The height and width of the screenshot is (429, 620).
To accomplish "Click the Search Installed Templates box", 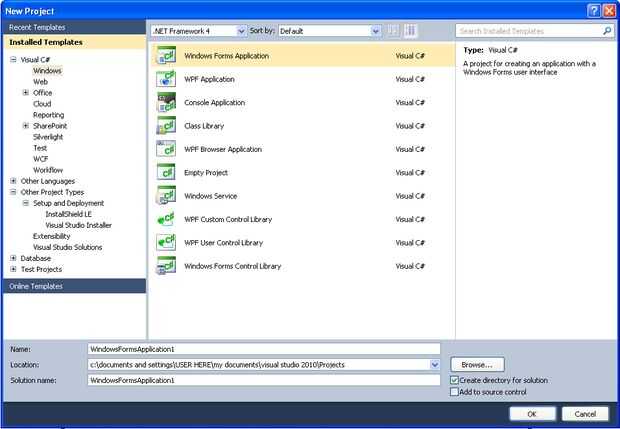I will pos(535,31).
